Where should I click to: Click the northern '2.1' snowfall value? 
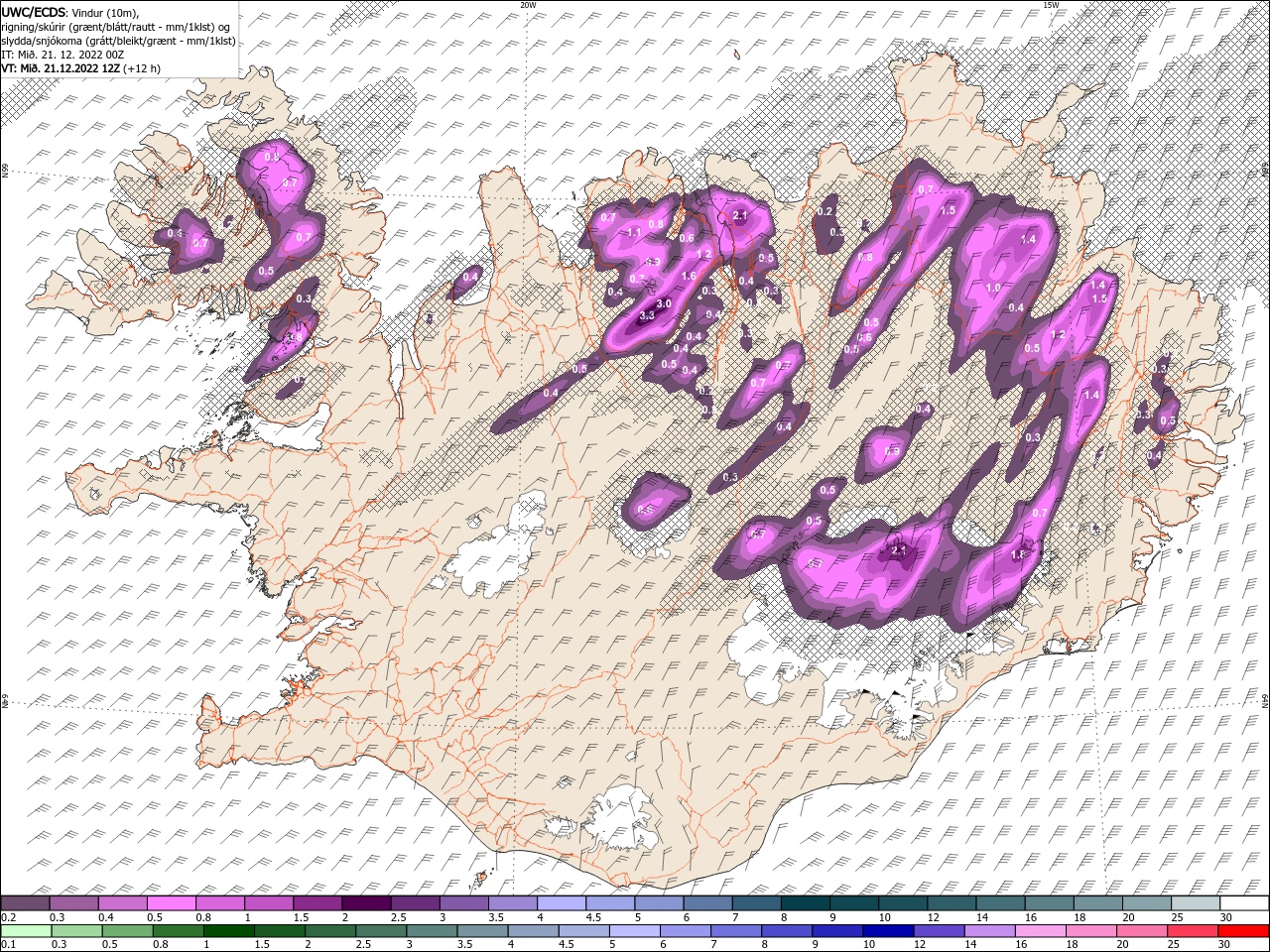click(739, 215)
